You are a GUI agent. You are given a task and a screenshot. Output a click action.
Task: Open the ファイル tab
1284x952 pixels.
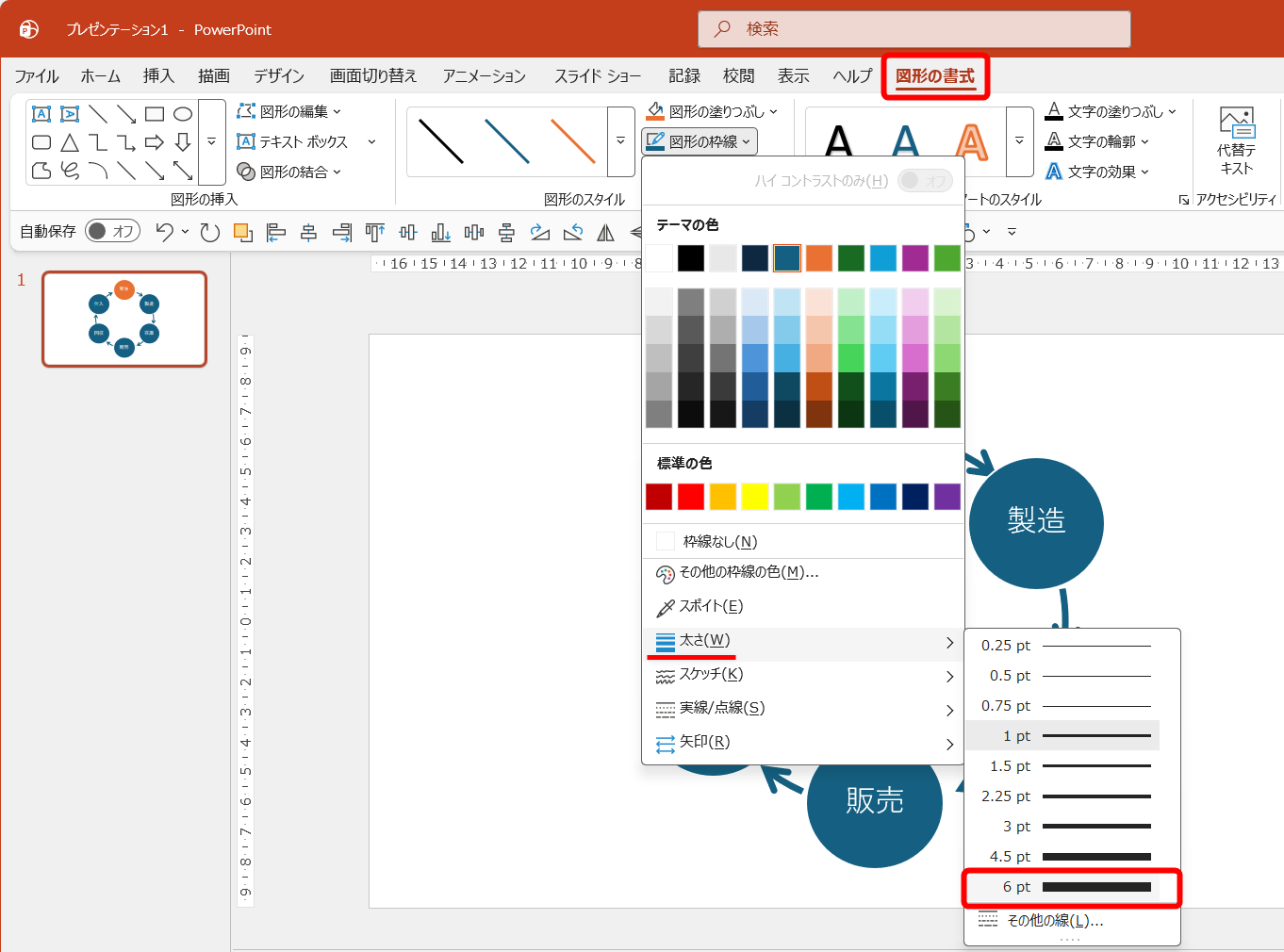coord(37,76)
